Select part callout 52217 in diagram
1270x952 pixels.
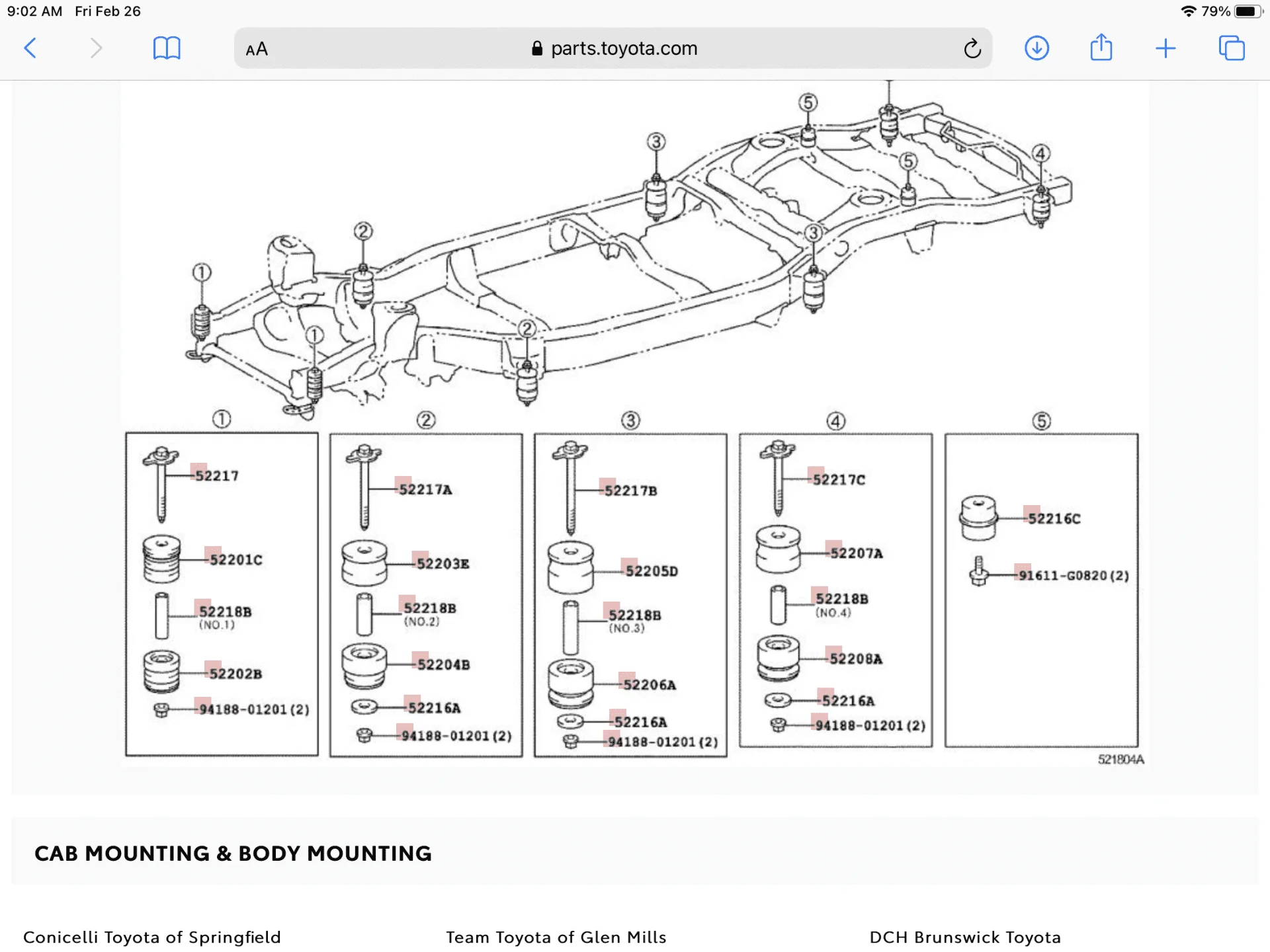coord(216,475)
